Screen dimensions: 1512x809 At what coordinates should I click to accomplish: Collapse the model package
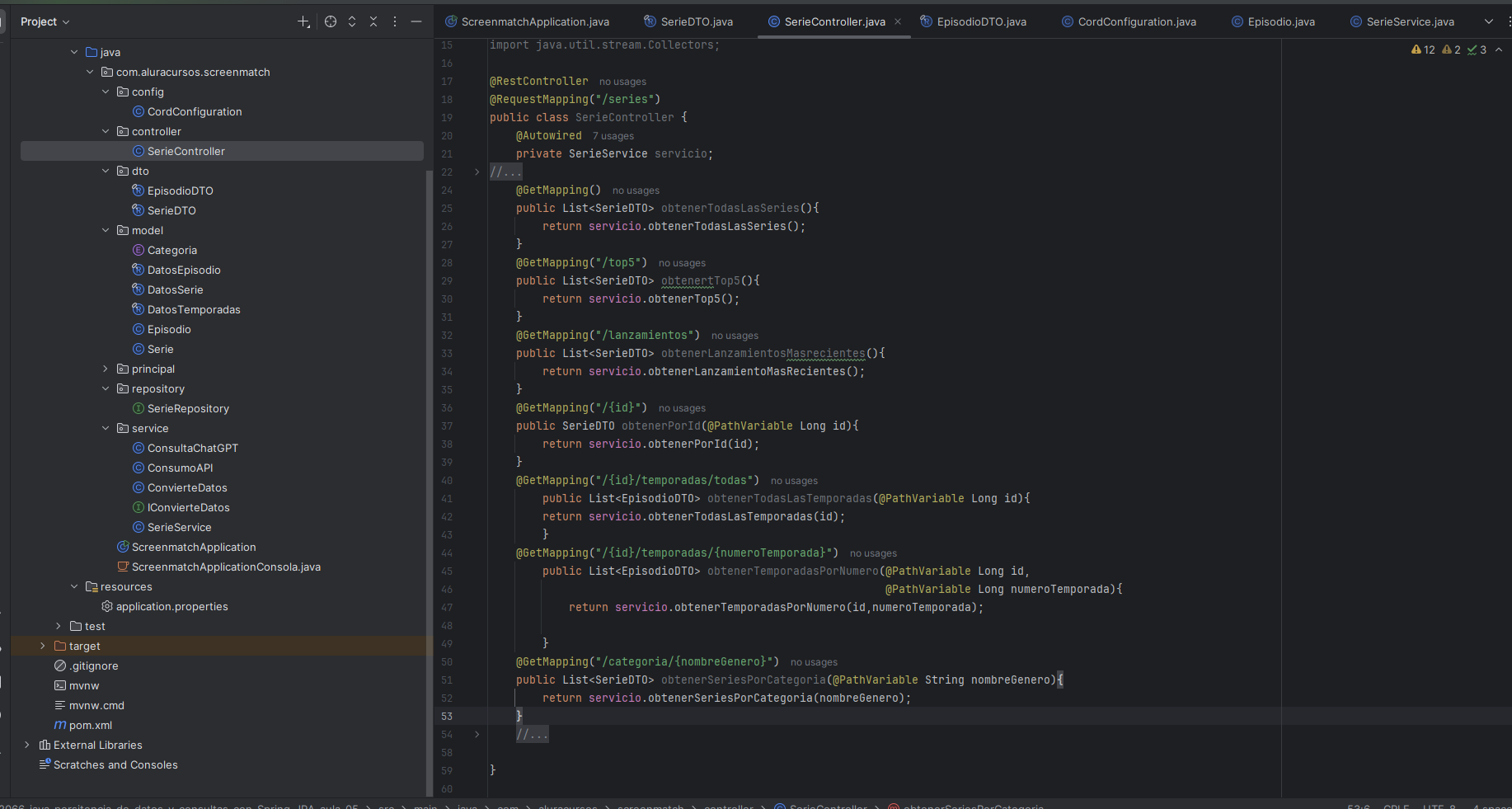point(106,230)
